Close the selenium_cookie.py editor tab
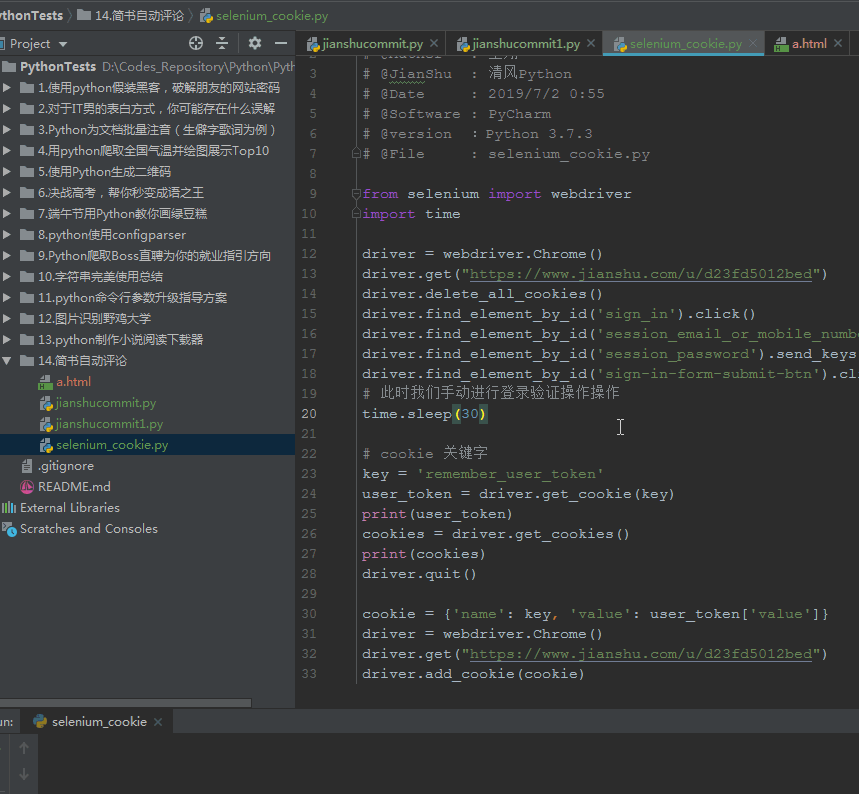This screenshot has height=794, width=859. [753, 43]
